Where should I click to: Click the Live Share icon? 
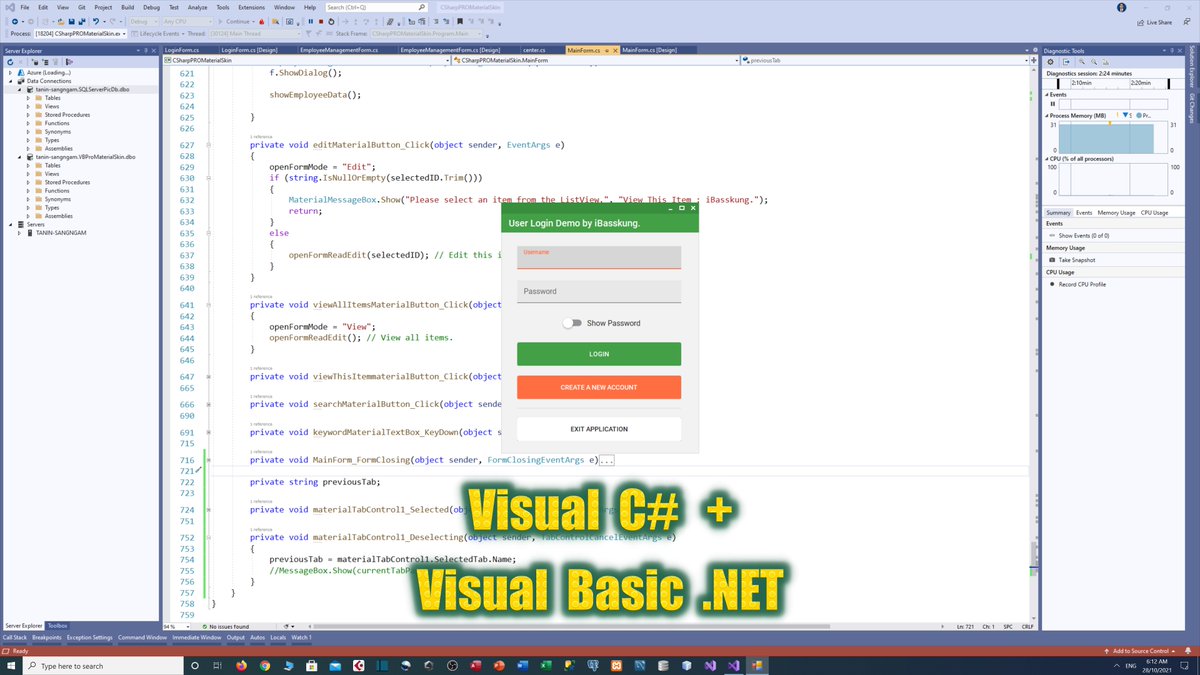pos(1140,21)
